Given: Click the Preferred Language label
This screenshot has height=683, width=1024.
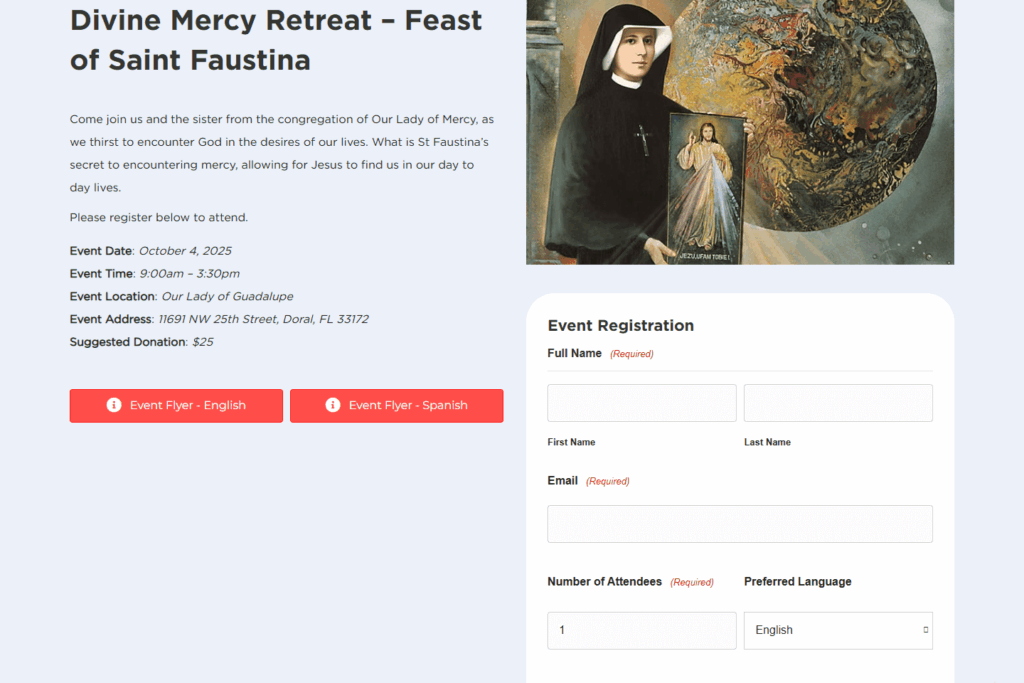Looking at the screenshot, I should [x=798, y=582].
